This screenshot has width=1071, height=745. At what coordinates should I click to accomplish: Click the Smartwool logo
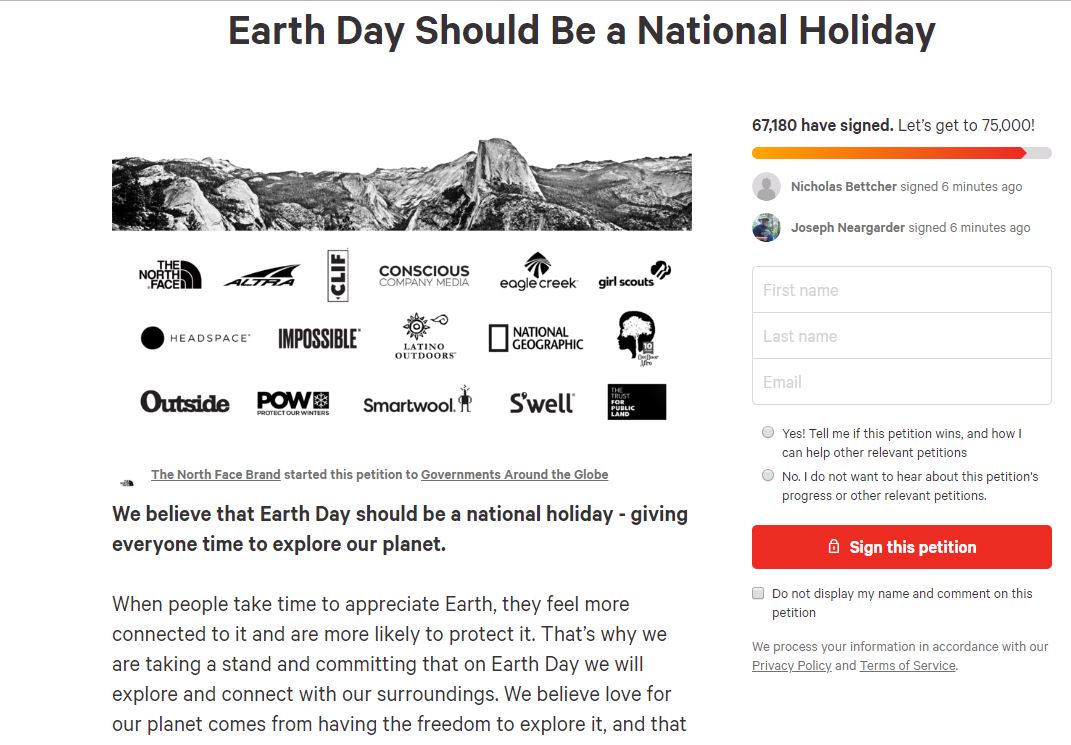tap(417, 401)
